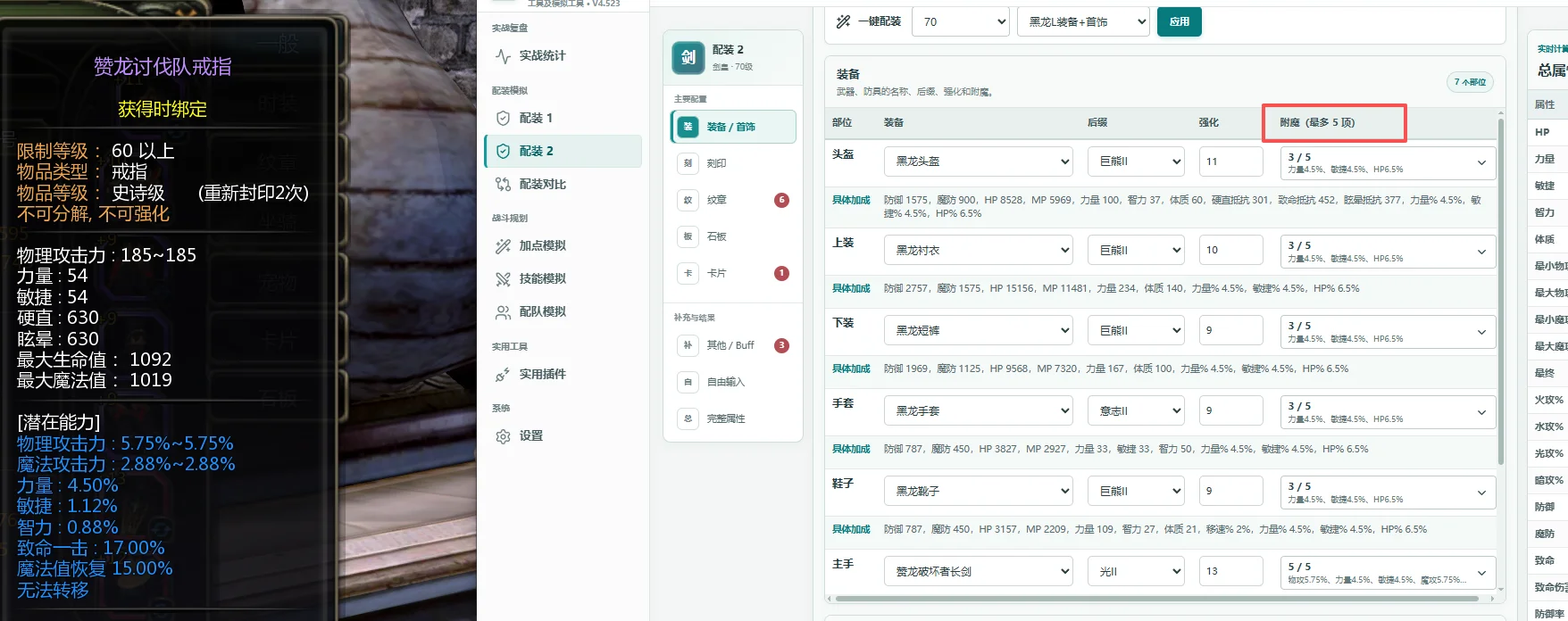The image size is (1568, 621).
Task: Open the level 70 dropdown
Action: pyautogui.click(x=961, y=21)
